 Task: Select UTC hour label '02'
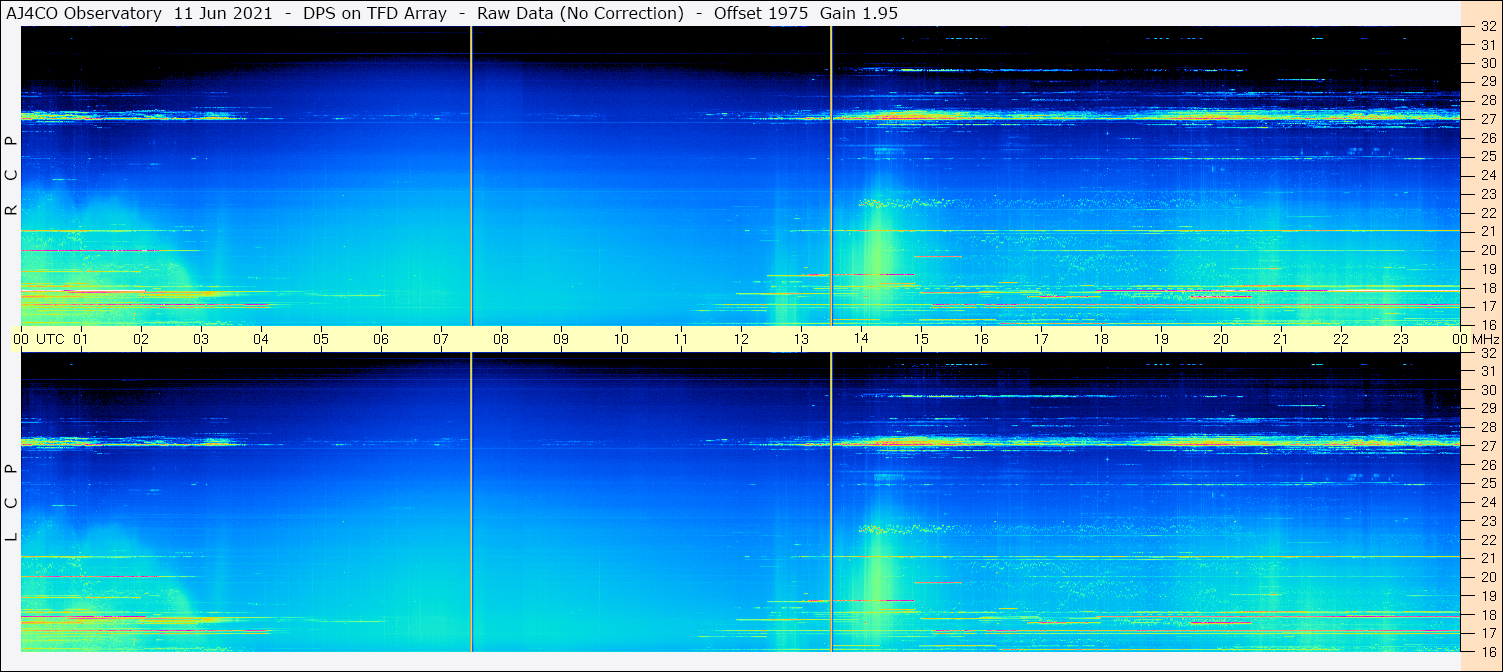pos(141,339)
